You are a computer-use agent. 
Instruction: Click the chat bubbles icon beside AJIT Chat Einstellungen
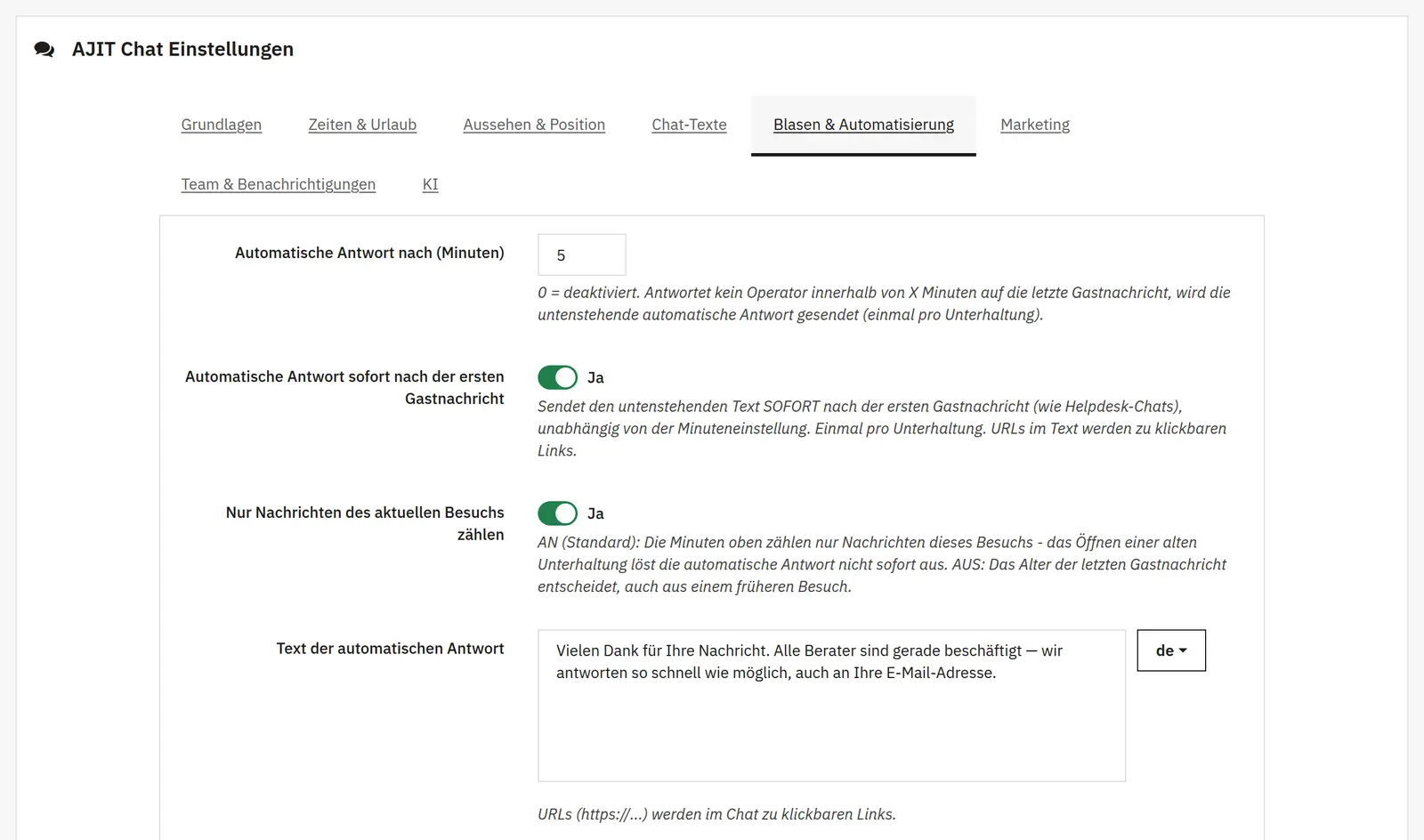coord(44,50)
